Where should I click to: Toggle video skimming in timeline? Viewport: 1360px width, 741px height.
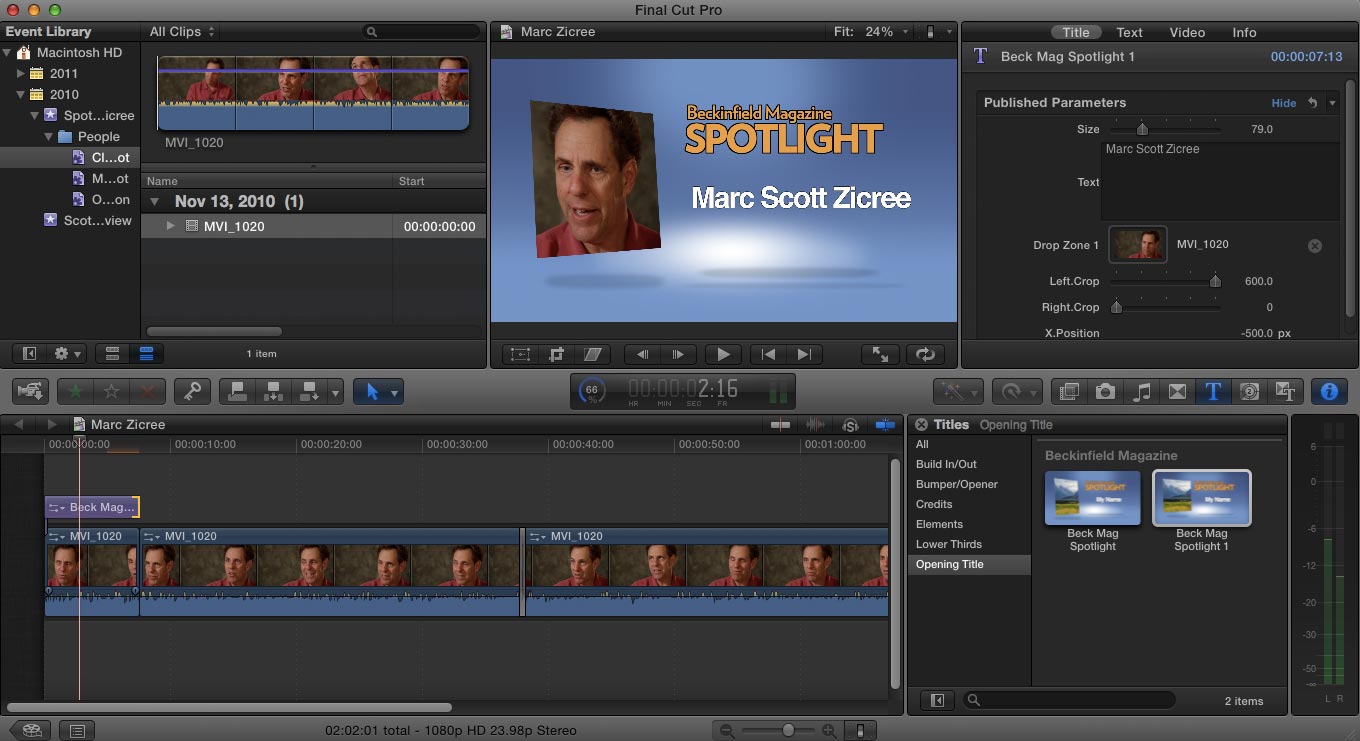(781, 425)
